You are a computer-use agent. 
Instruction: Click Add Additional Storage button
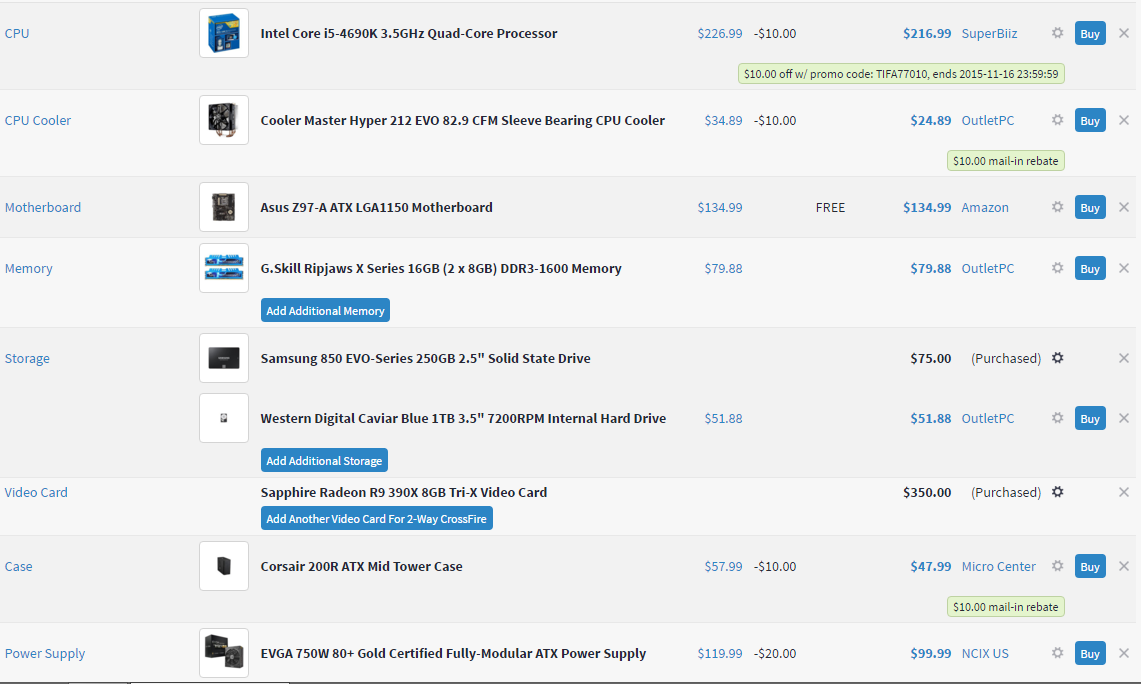(324, 461)
